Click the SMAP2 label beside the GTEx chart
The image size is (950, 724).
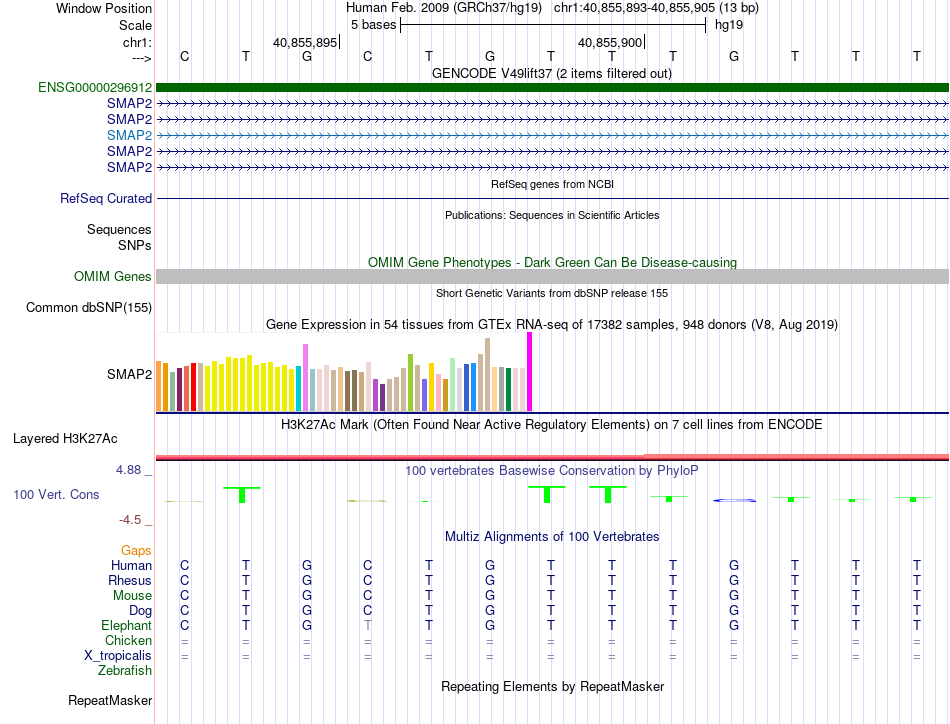[x=130, y=374]
